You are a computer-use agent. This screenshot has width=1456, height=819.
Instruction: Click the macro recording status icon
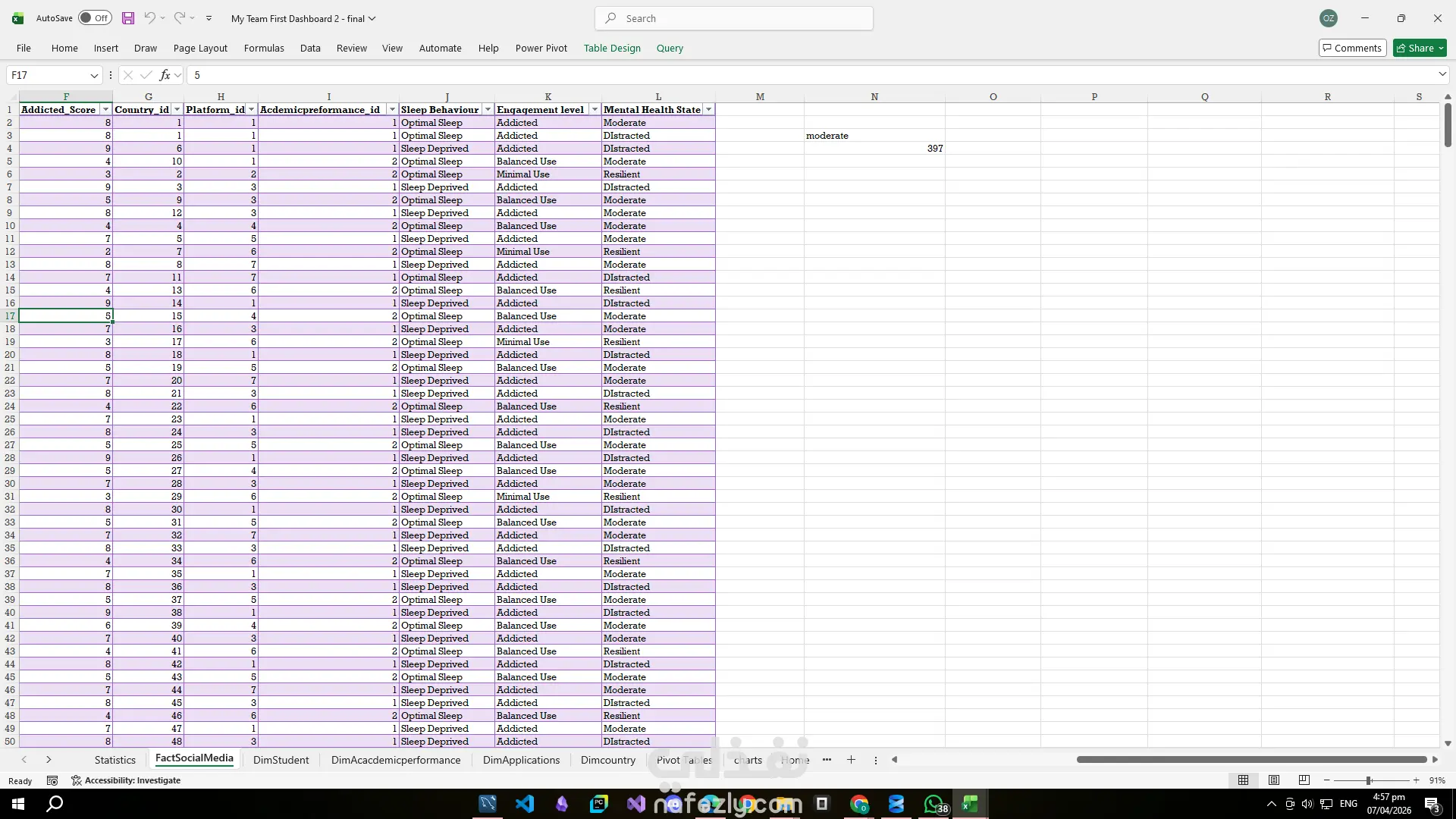tap(52, 780)
